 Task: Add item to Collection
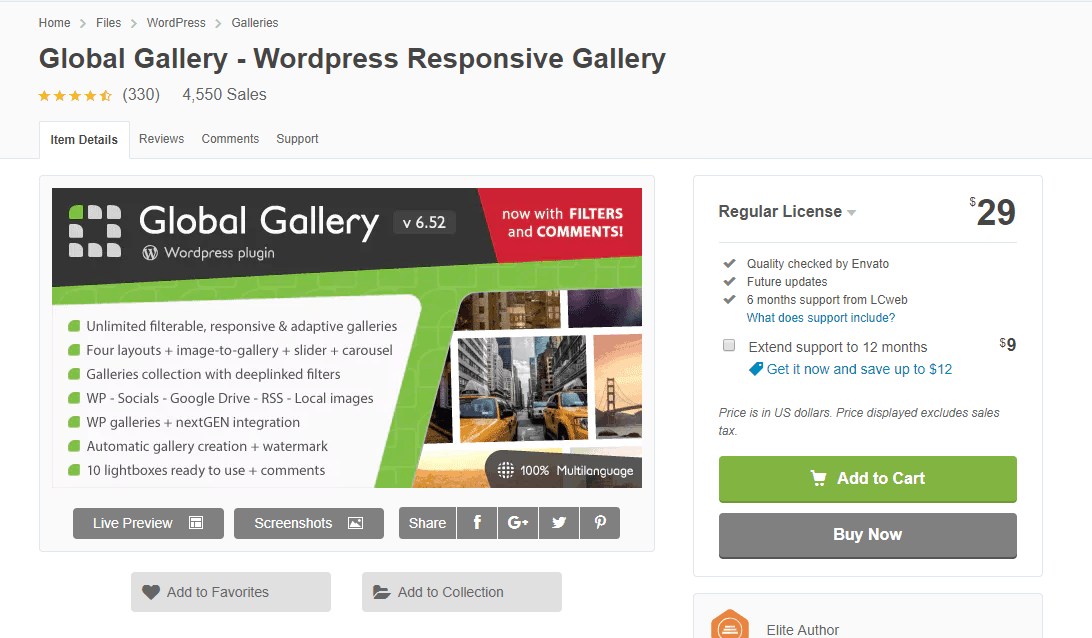462,592
